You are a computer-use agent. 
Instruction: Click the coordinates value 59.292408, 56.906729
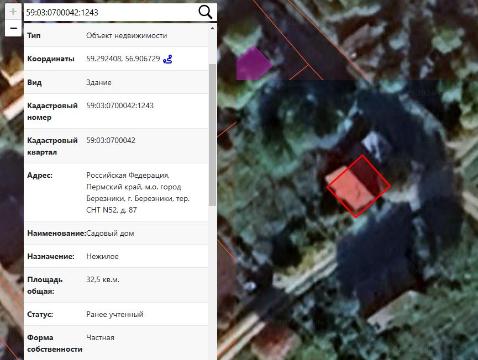[123, 59]
